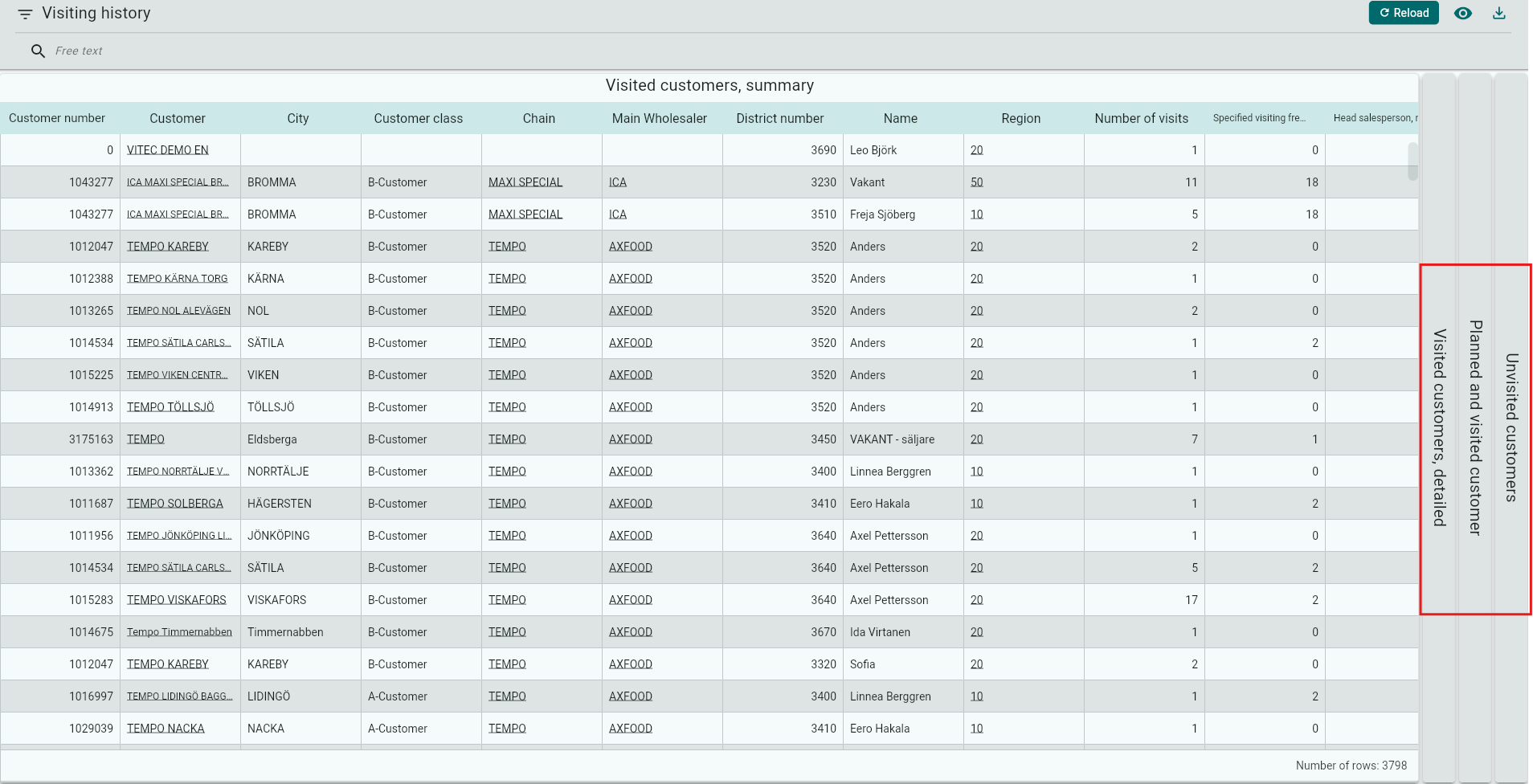Select visits value 17 in VISKAFORS row
The height and width of the screenshot is (784, 1533).
[x=1144, y=600]
